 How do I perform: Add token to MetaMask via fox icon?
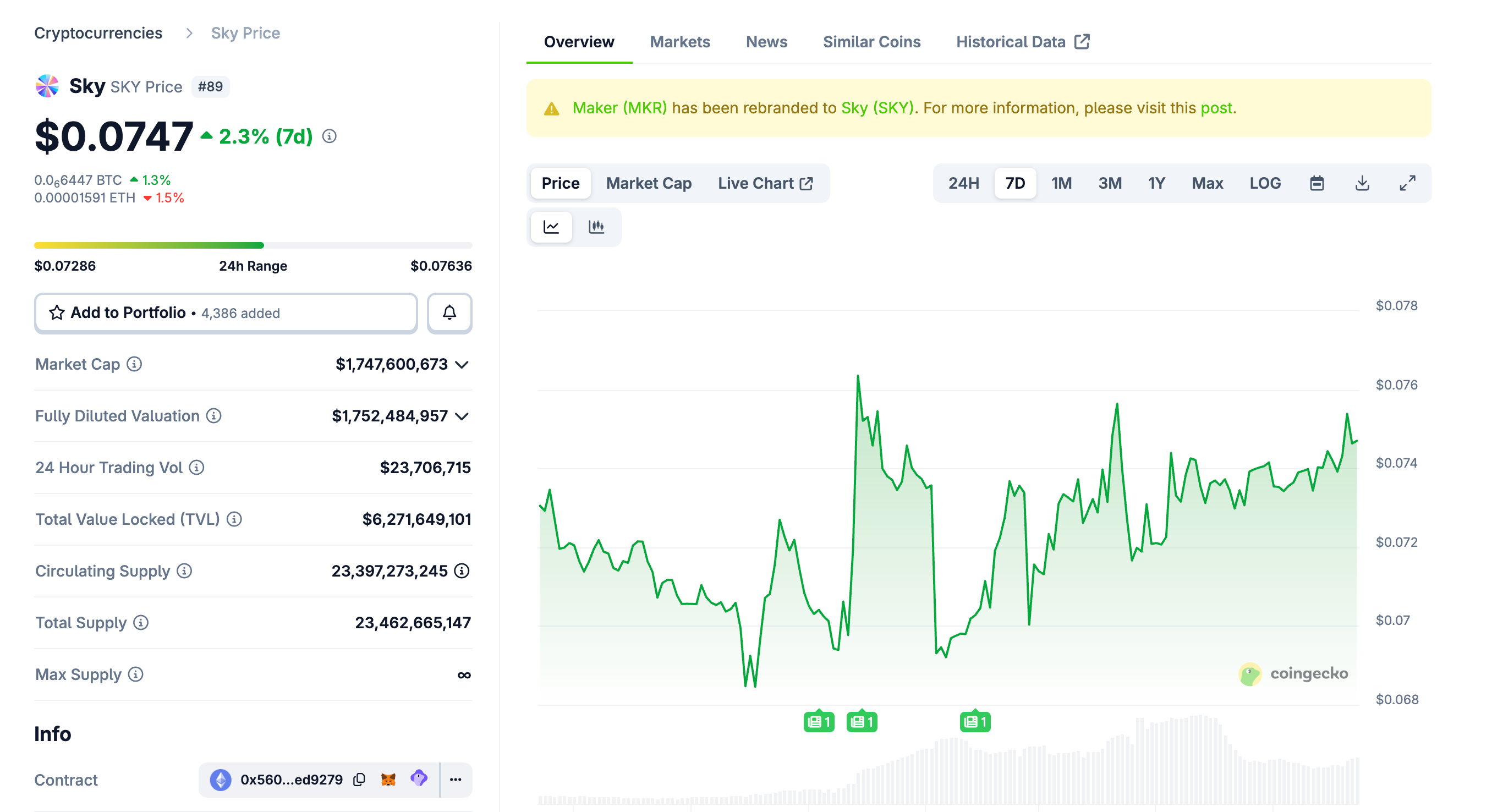click(x=388, y=780)
